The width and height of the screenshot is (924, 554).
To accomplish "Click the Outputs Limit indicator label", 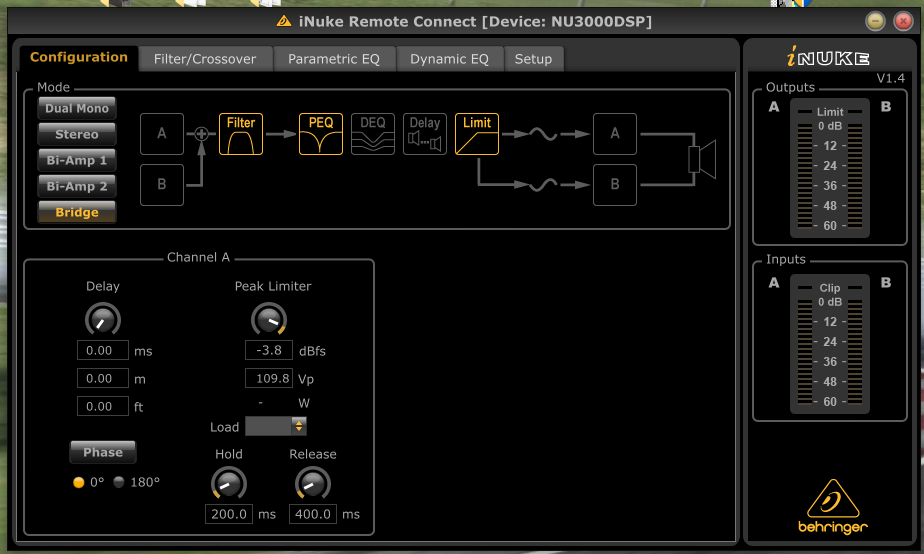I will (x=830, y=111).
